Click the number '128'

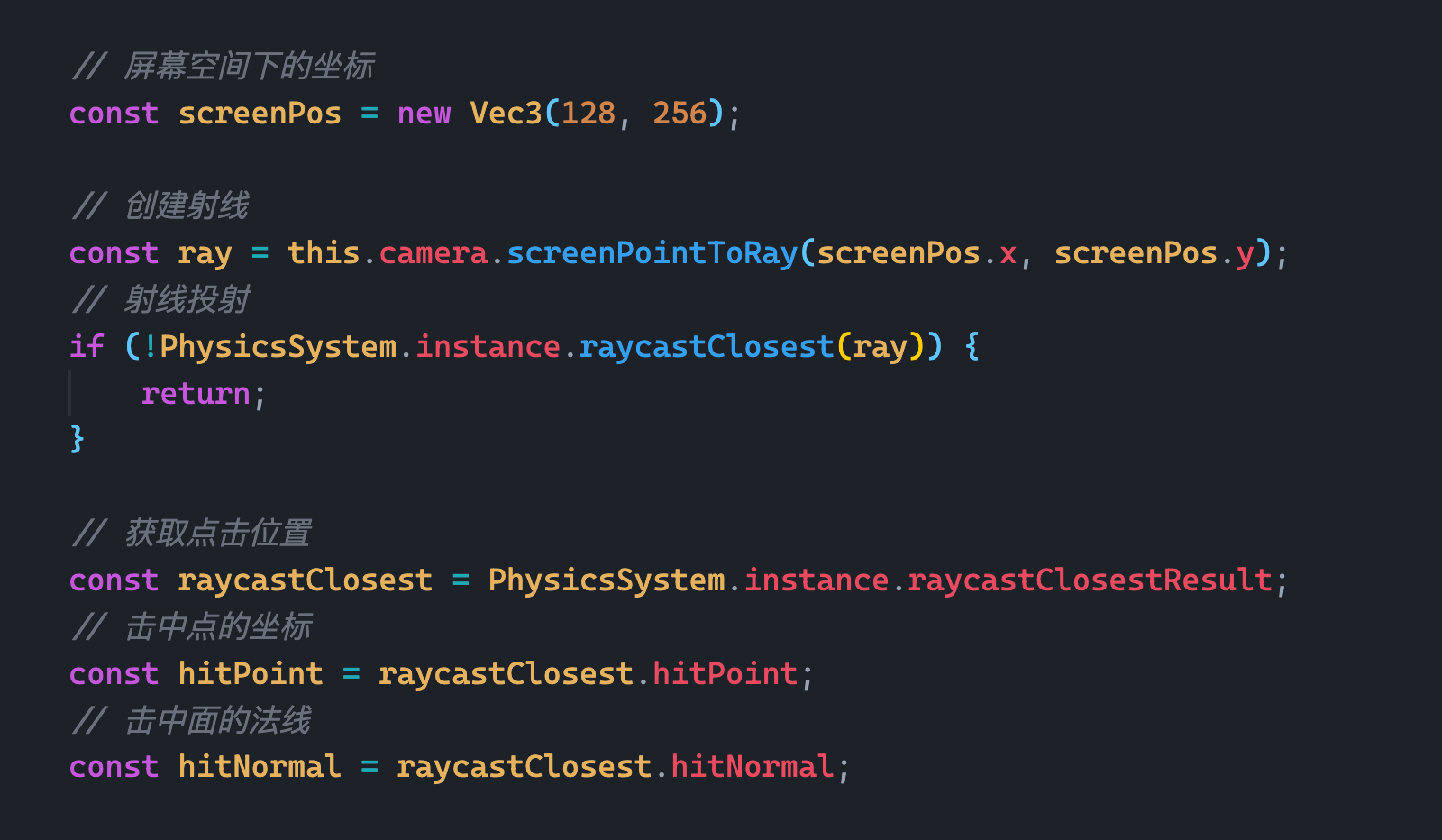coord(589,114)
